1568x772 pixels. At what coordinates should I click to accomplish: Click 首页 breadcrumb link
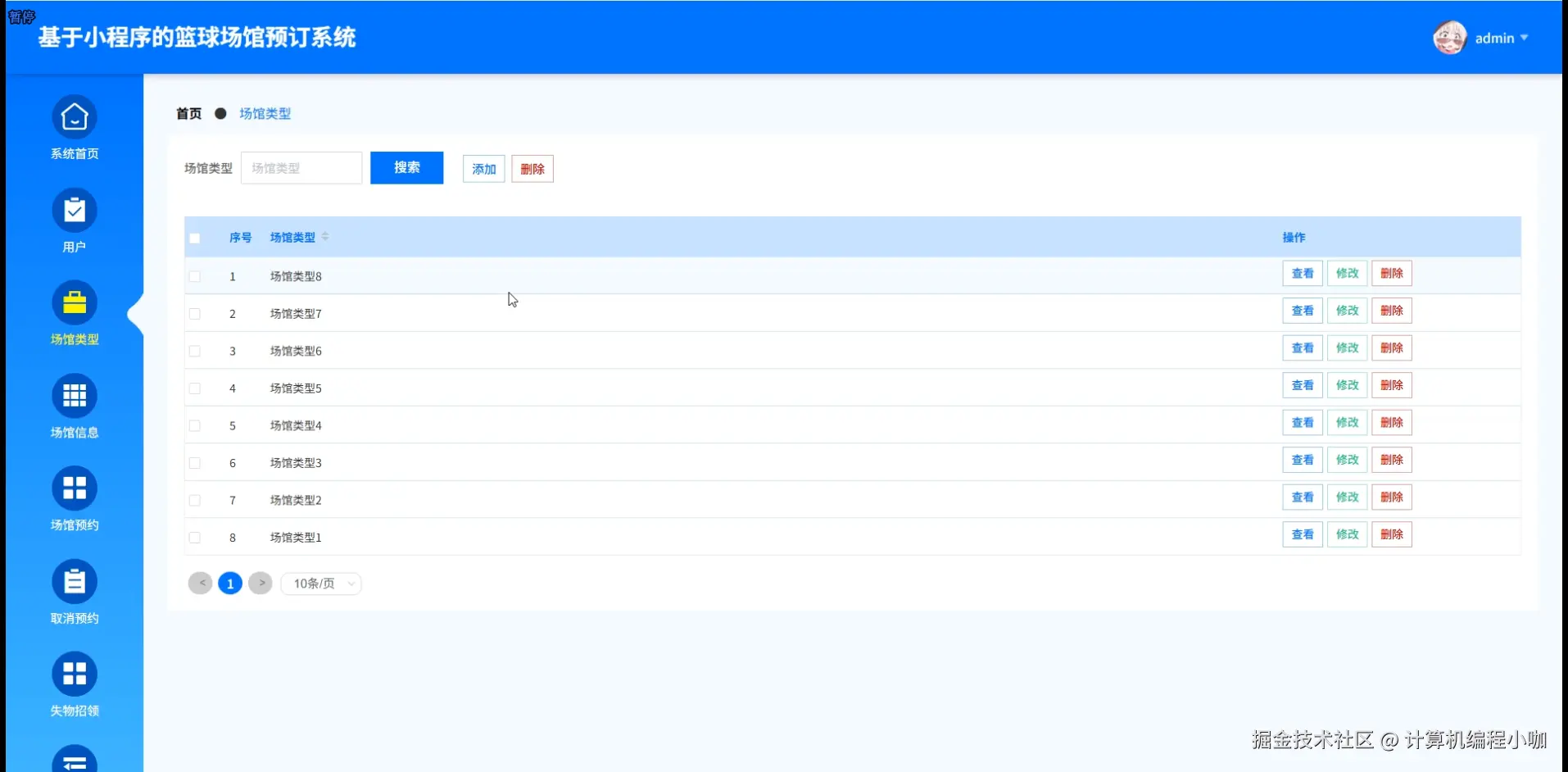click(189, 114)
